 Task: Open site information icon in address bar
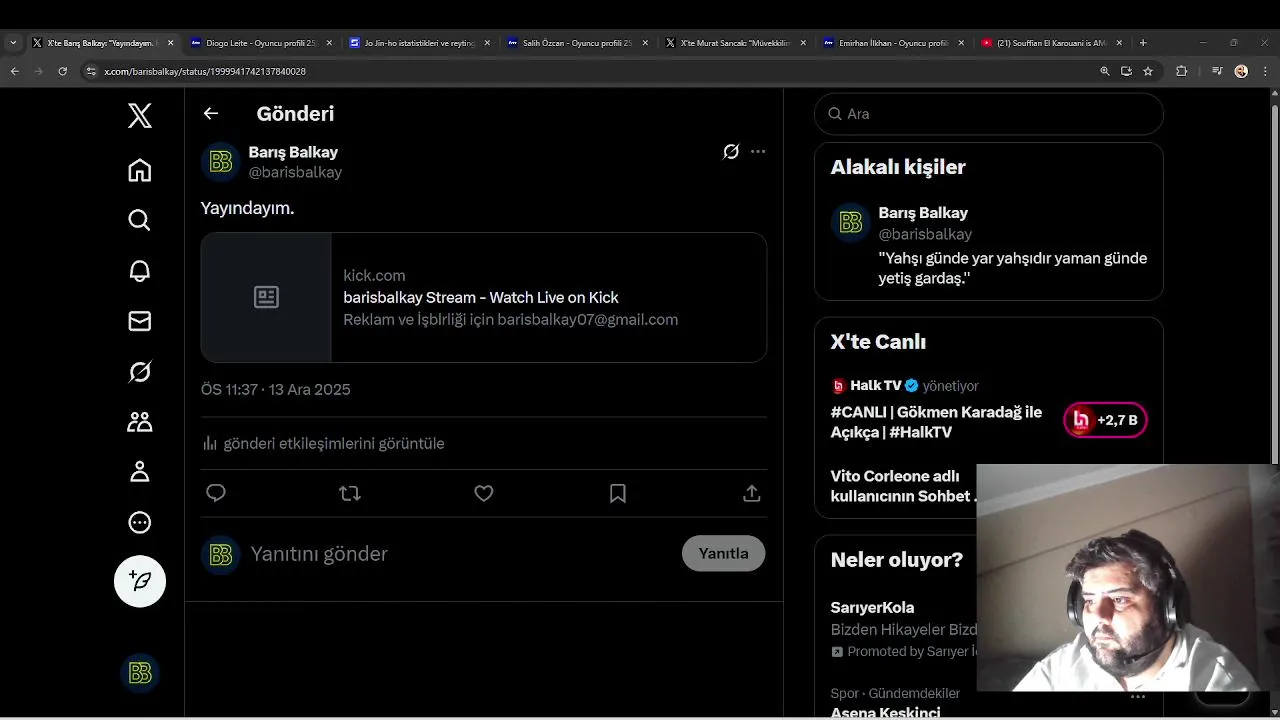pyautogui.click(x=91, y=71)
